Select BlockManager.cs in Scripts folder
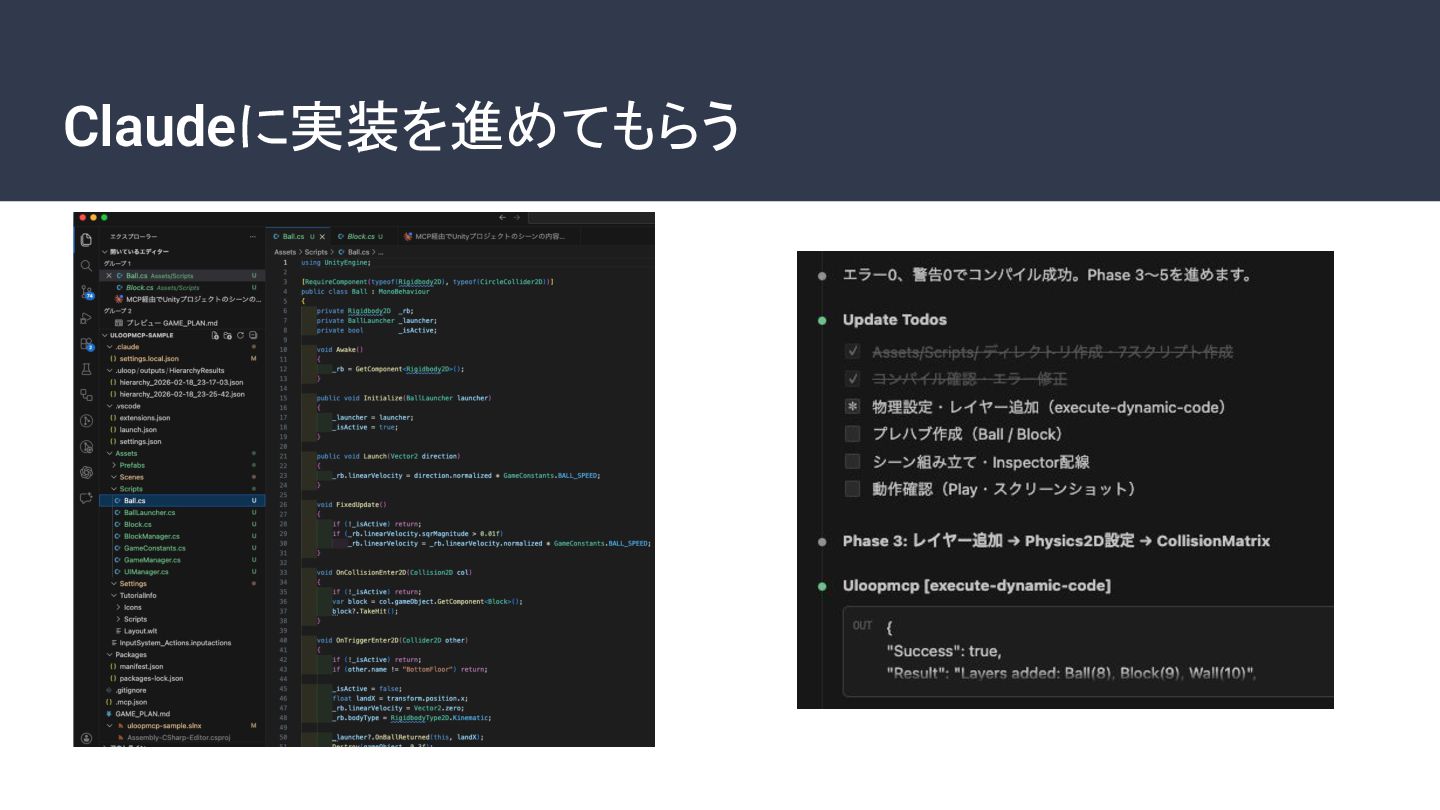 [x=182, y=536]
